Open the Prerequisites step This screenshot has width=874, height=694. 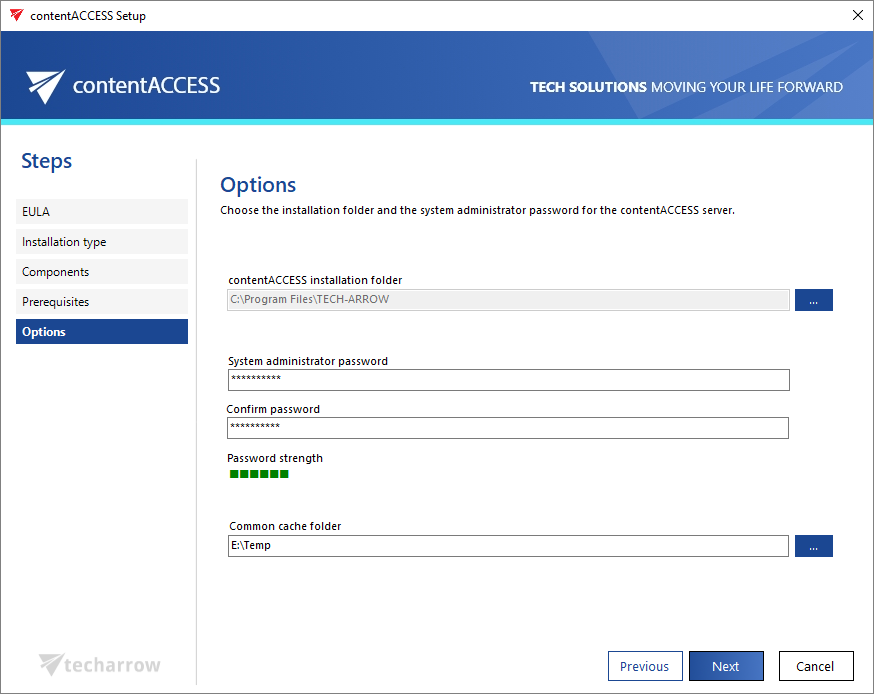(x=101, y=301)
